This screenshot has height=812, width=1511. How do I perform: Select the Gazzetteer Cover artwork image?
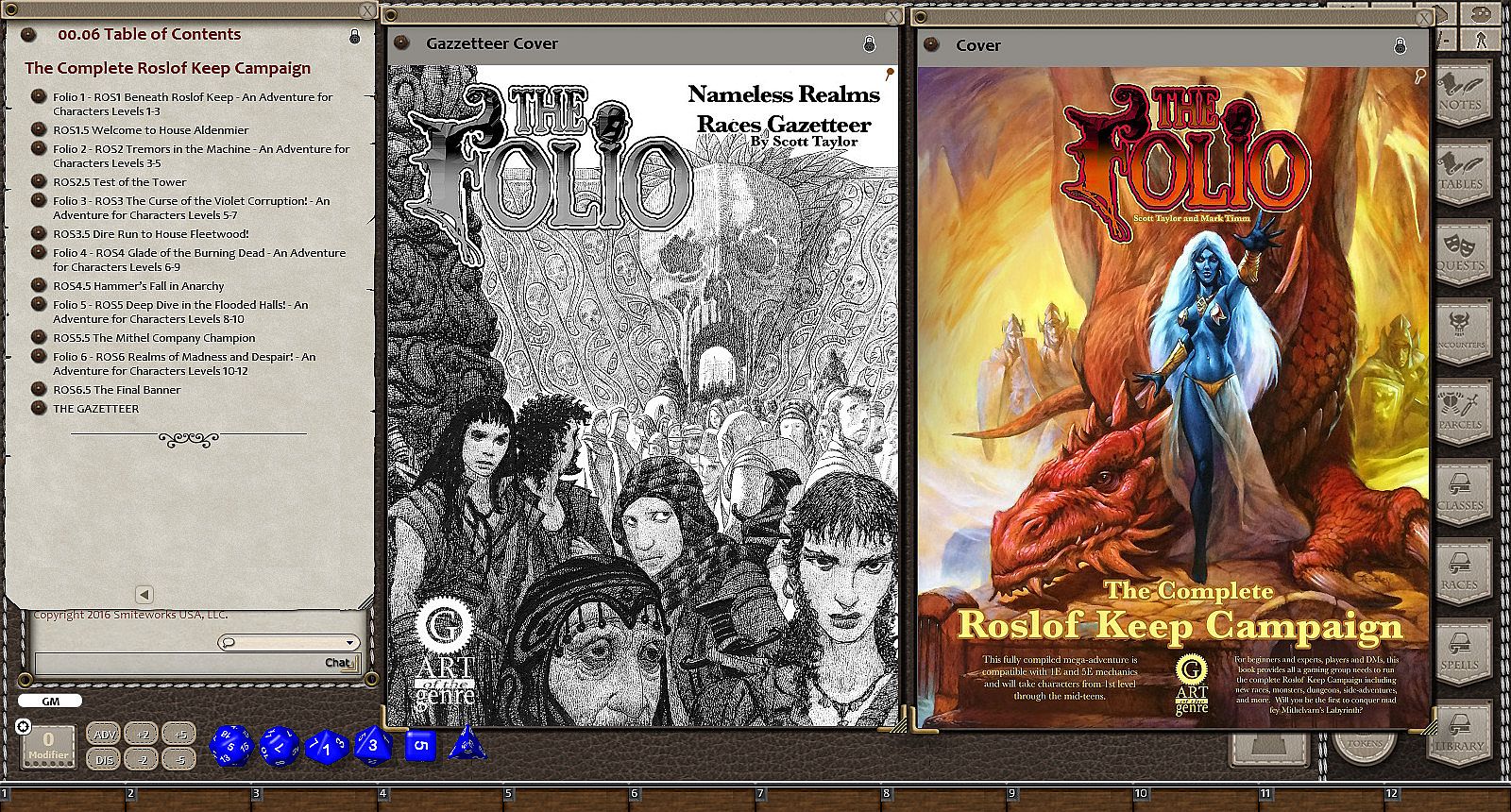pos(642,396)
